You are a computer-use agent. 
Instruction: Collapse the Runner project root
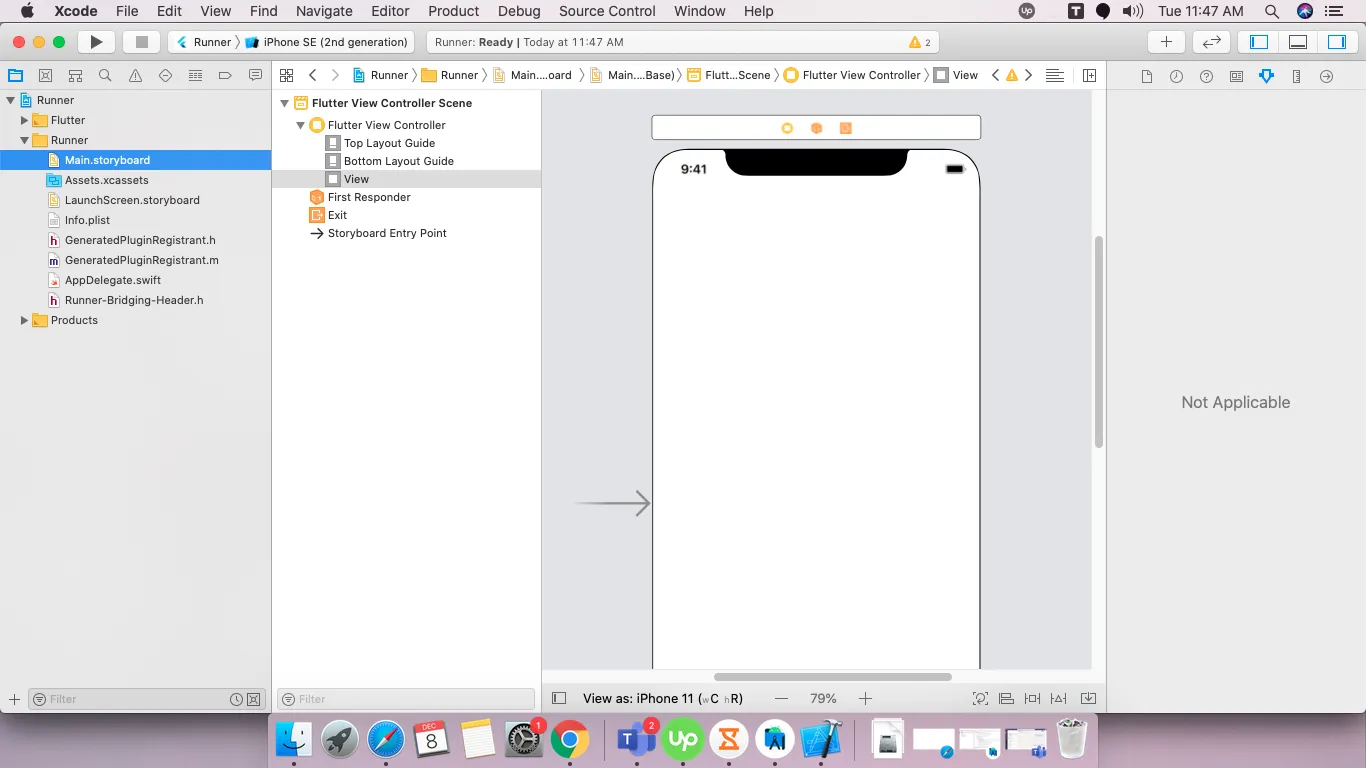pyautogui.click(x=11, y=100)
